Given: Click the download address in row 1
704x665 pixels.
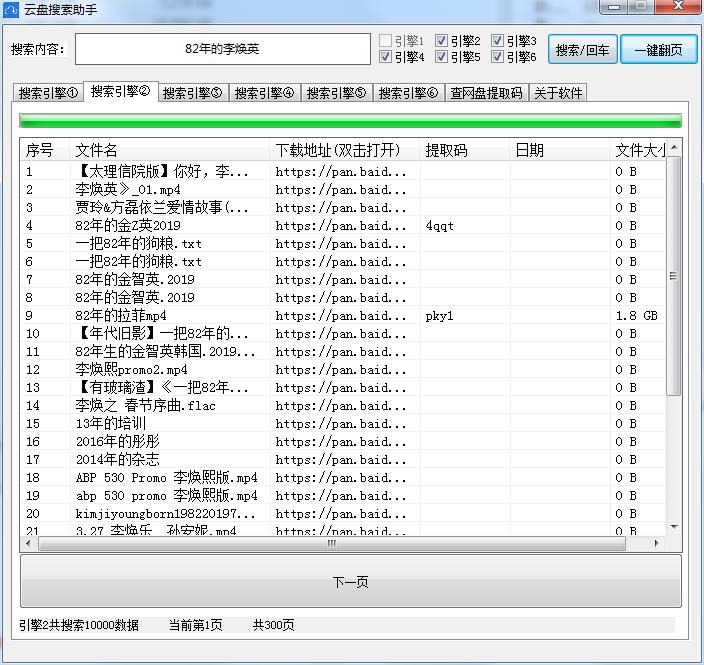Looking at the screenshot, I should coord(341,172).
